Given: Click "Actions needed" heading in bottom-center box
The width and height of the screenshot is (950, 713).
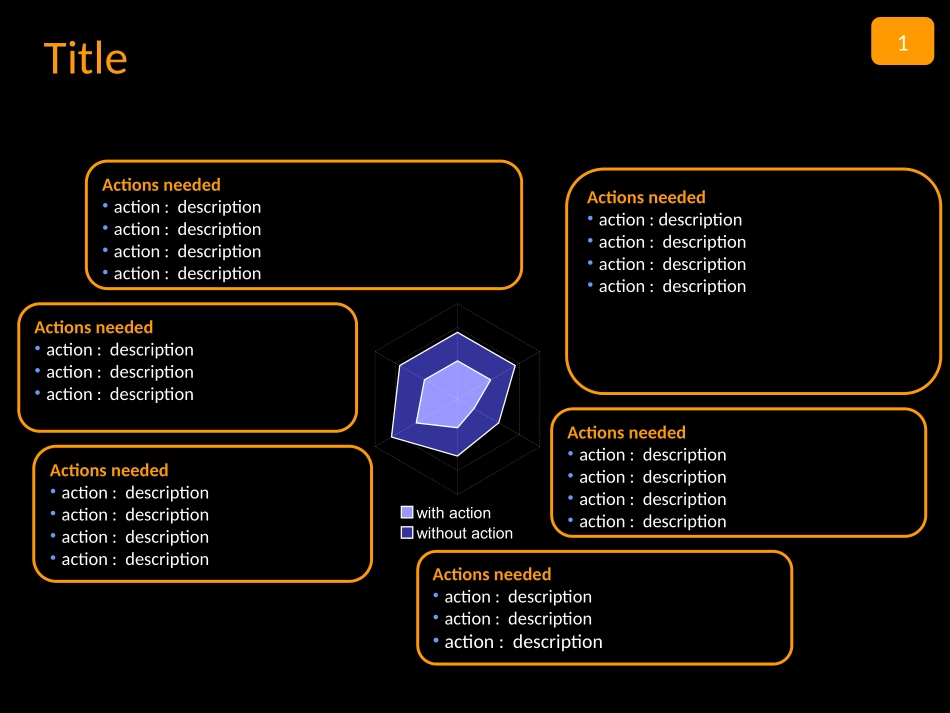Looking at the screenshot, I should tap(492, 574).
